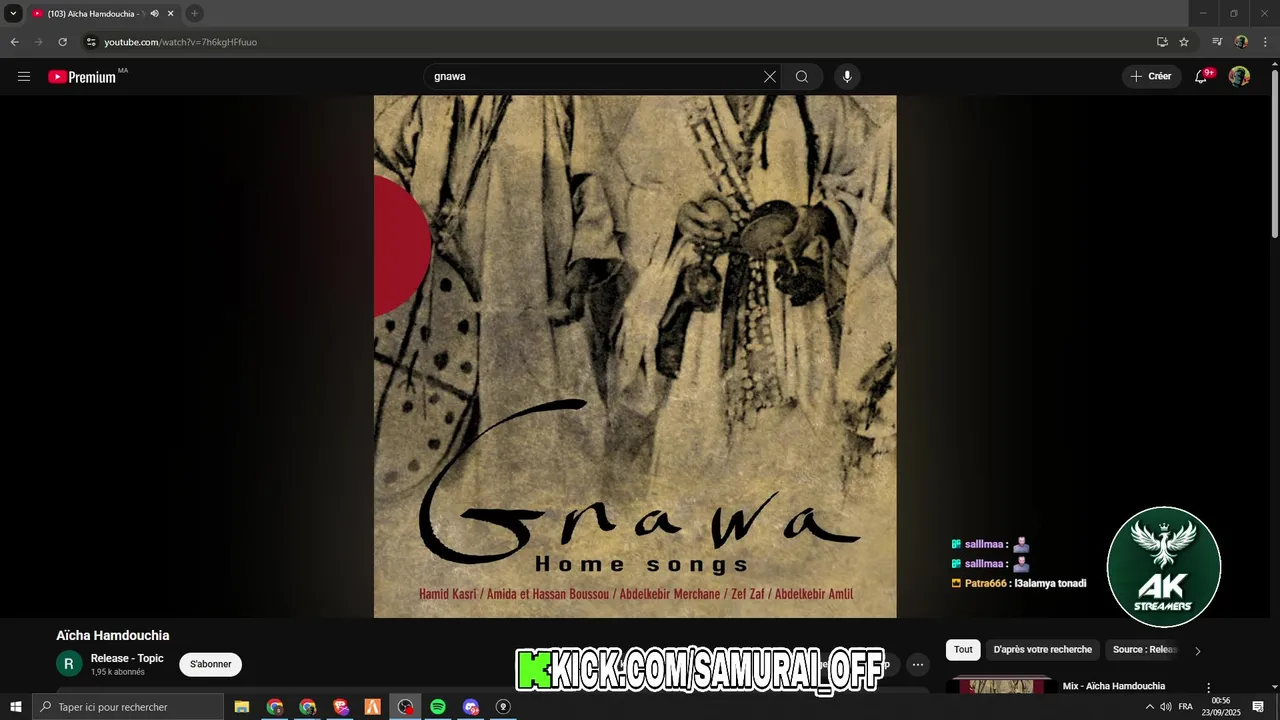This screenshot has width=1280, height=720.
Task: Open the volume control in tray
Action: pyautogui.click(x=1166, y=707)
